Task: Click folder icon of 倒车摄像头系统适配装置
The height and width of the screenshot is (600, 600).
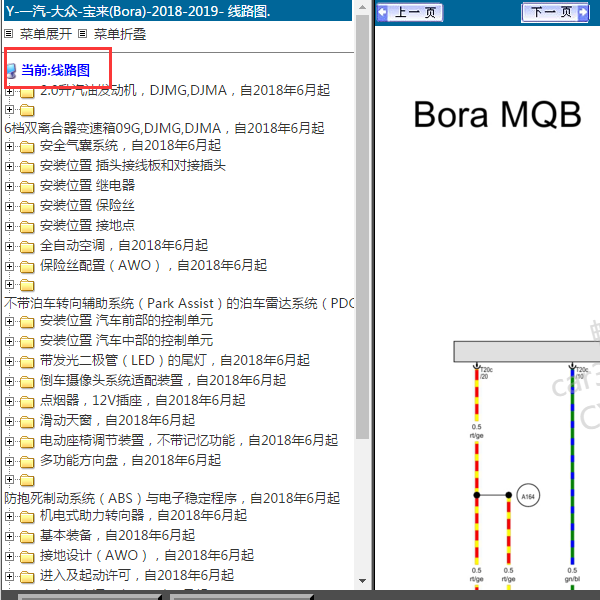Action: point(27,382)
